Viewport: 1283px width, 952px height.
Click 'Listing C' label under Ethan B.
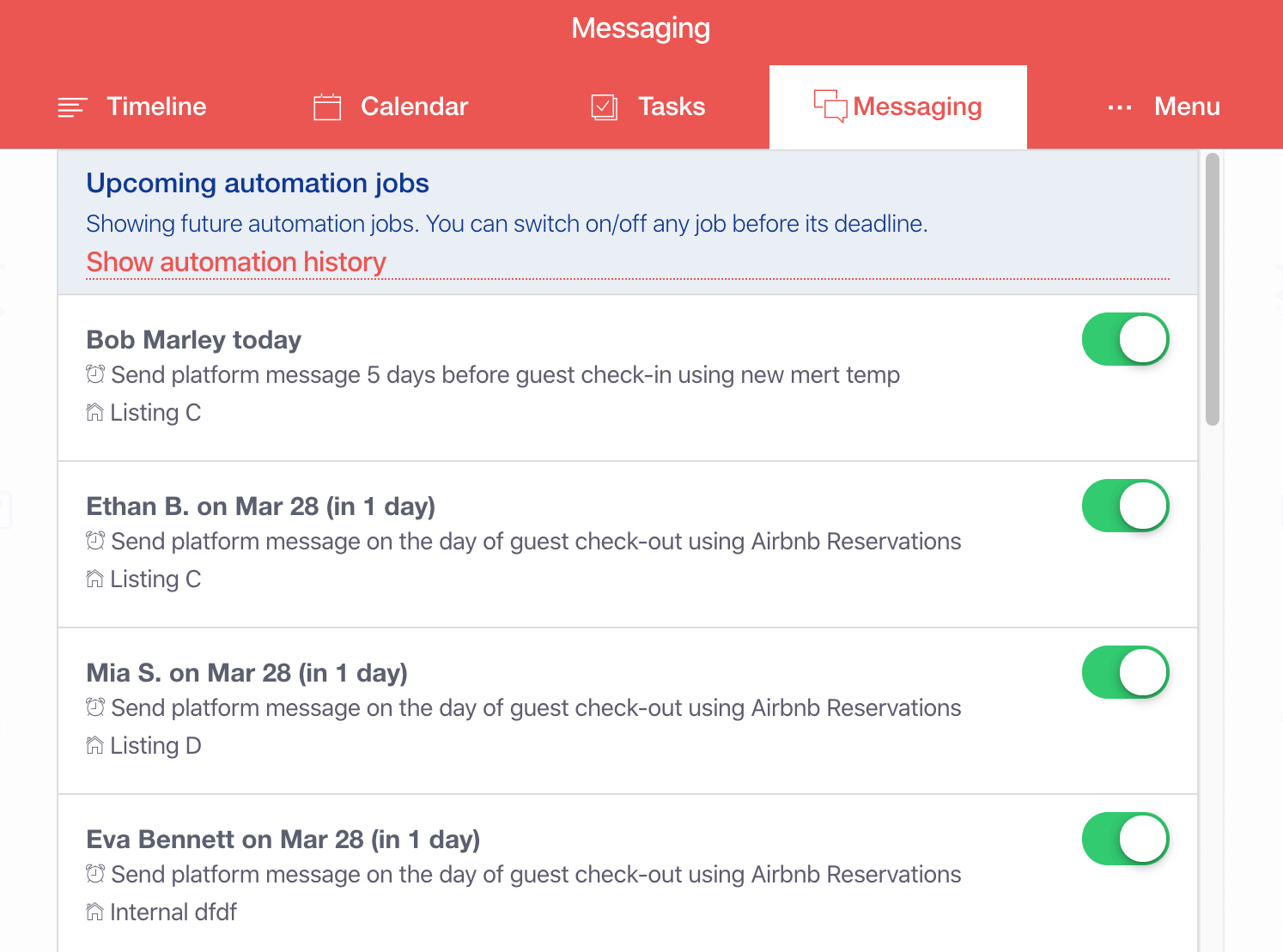(x=155, y=579)
